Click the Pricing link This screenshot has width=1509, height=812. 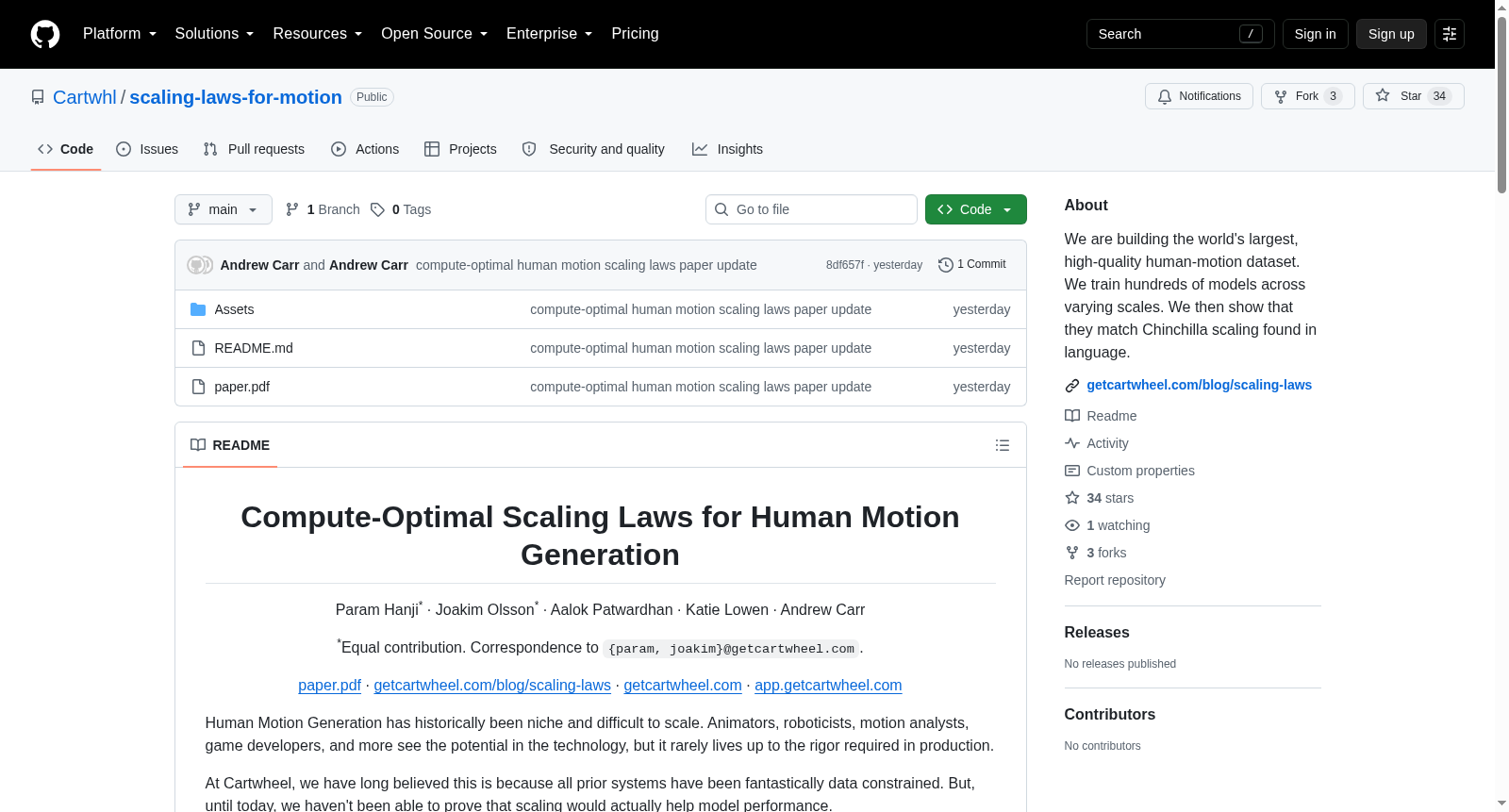635,34
